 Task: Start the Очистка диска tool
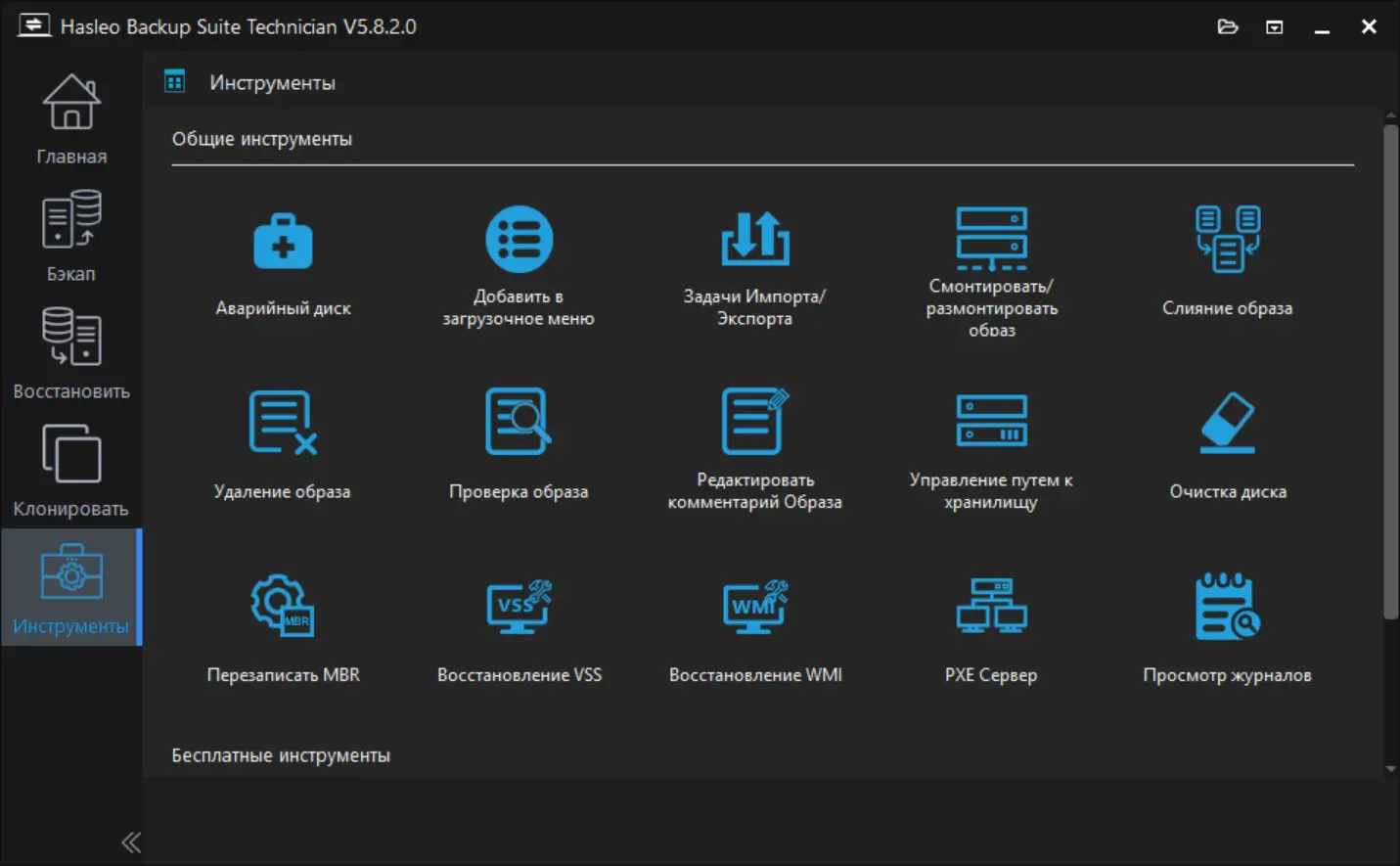click(x=1227, y=423)
